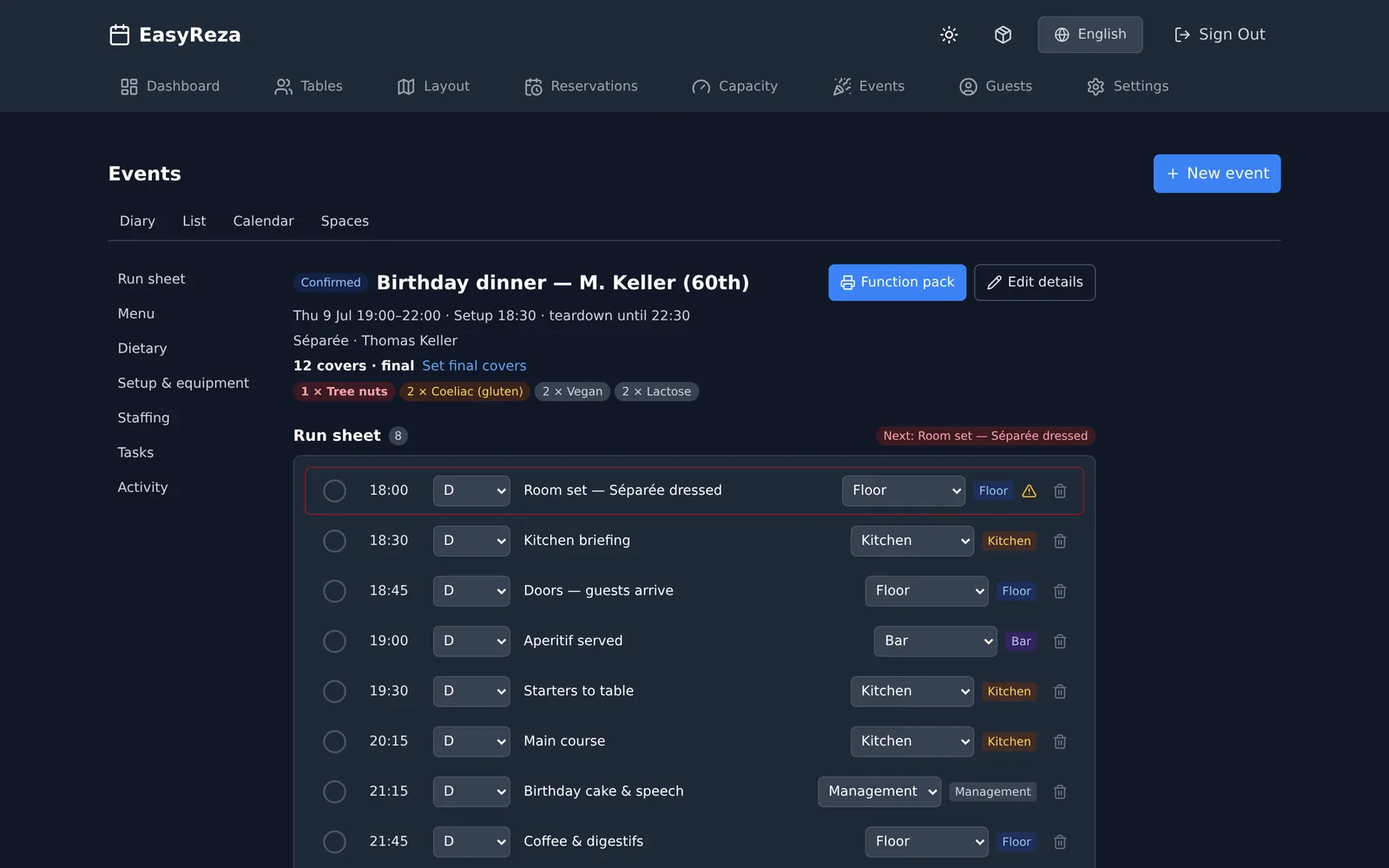Open the Tables navigation item
1389x868 pixels.
click(309, 87)
